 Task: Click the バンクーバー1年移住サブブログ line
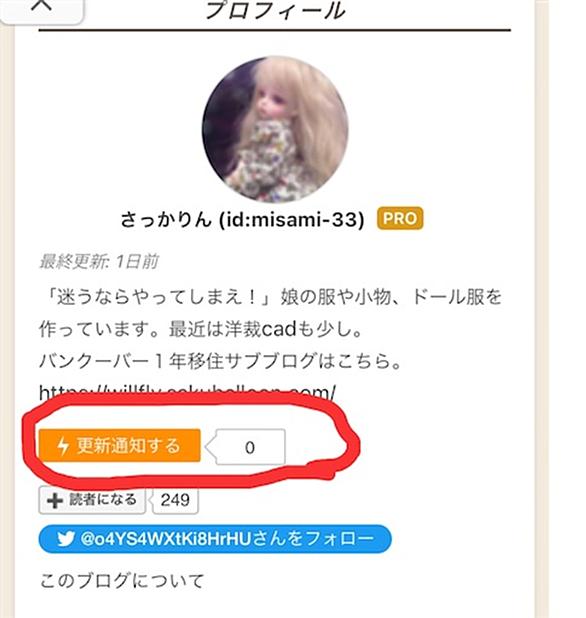coord(220,361)
